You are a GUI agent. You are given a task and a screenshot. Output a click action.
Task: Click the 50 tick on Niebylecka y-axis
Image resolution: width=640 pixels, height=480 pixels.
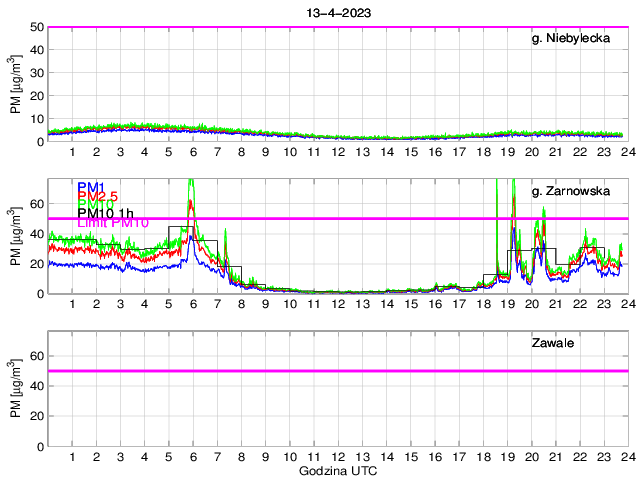36,27
